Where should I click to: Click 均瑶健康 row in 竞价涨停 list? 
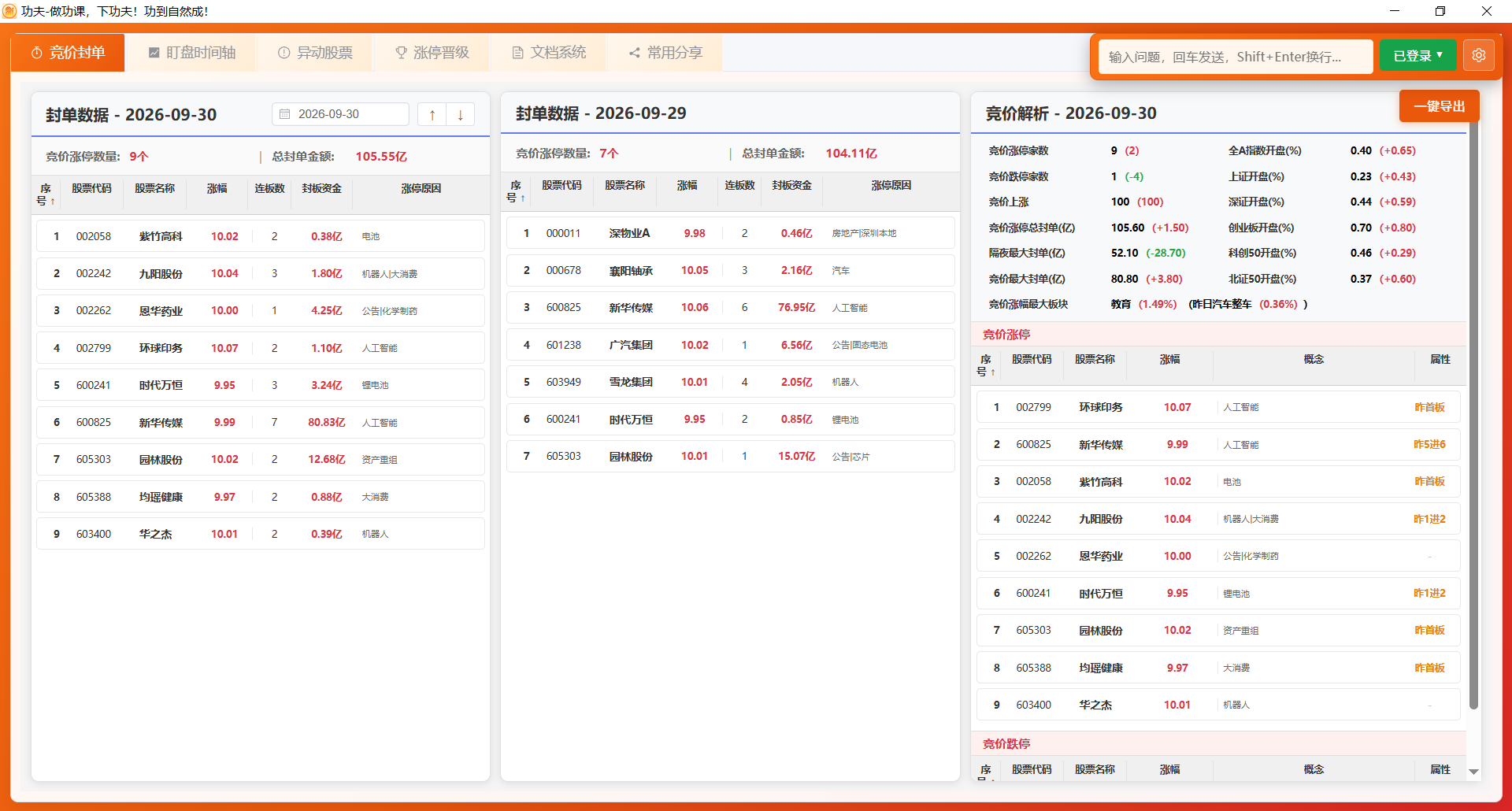coord(1218,668)
